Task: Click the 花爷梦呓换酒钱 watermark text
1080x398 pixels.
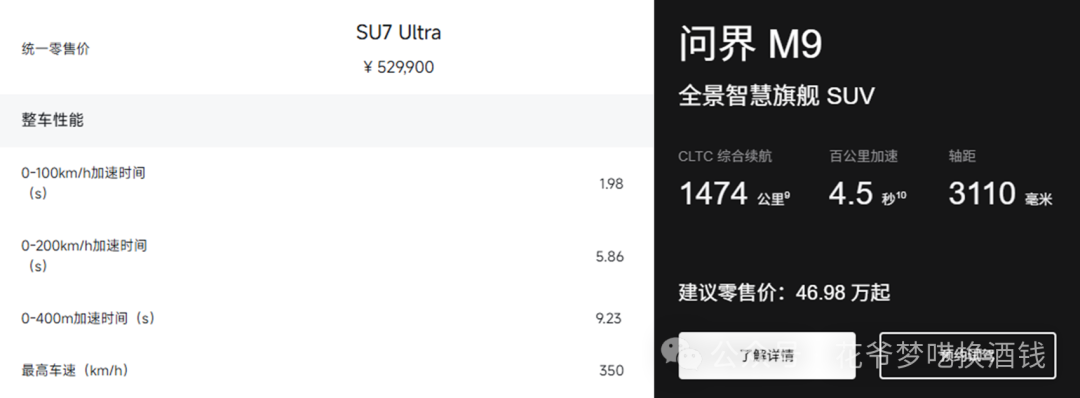Action: pos(941,355)
